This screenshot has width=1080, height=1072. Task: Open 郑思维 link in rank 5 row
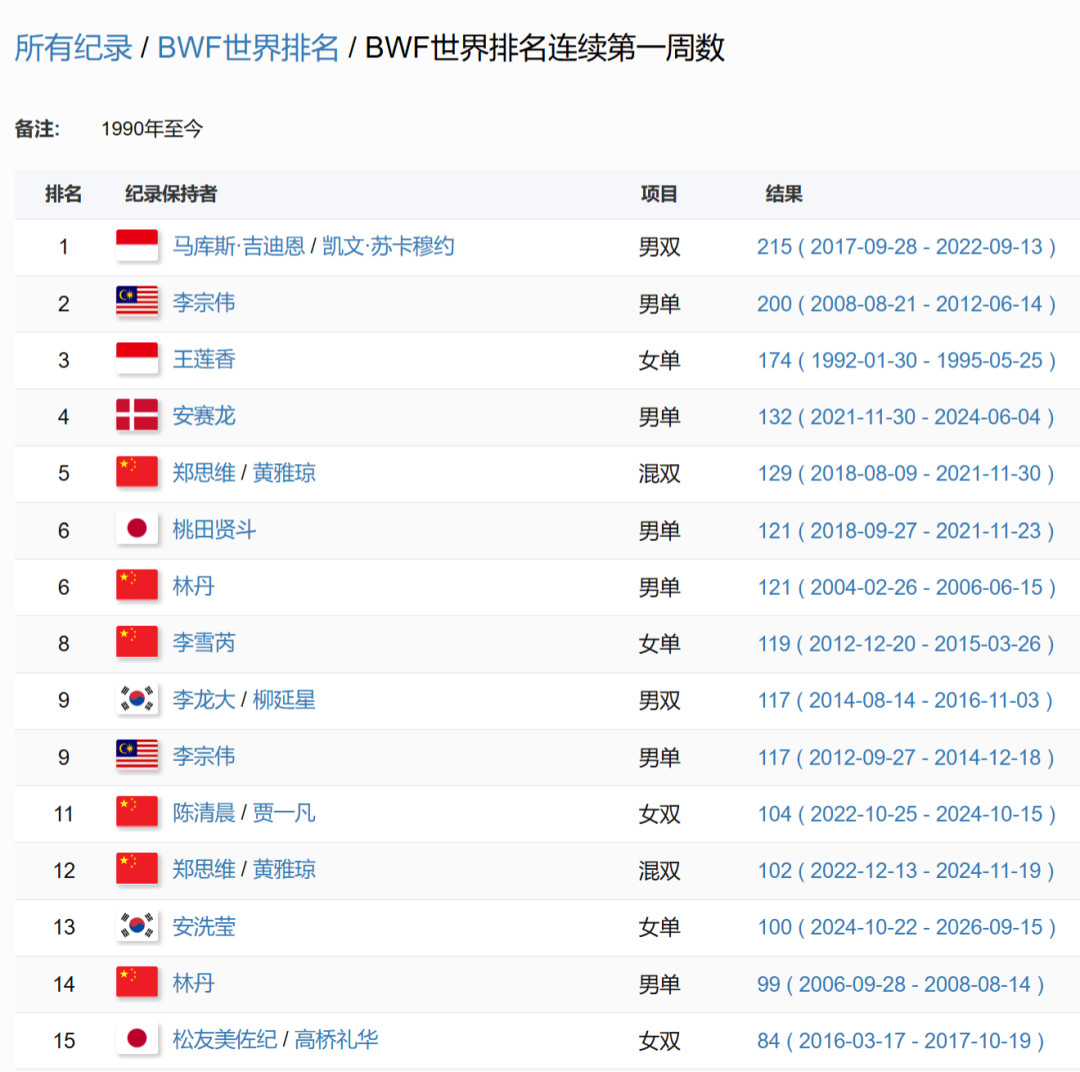[204, 473]
